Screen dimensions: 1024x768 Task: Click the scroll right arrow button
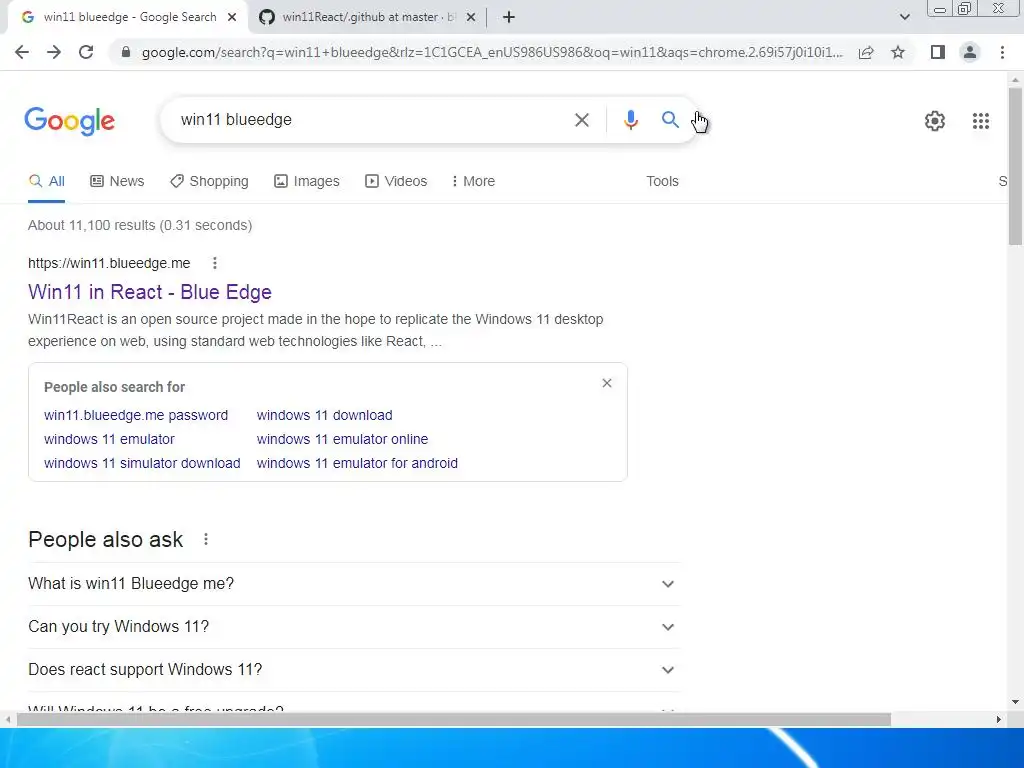(999, 720)
